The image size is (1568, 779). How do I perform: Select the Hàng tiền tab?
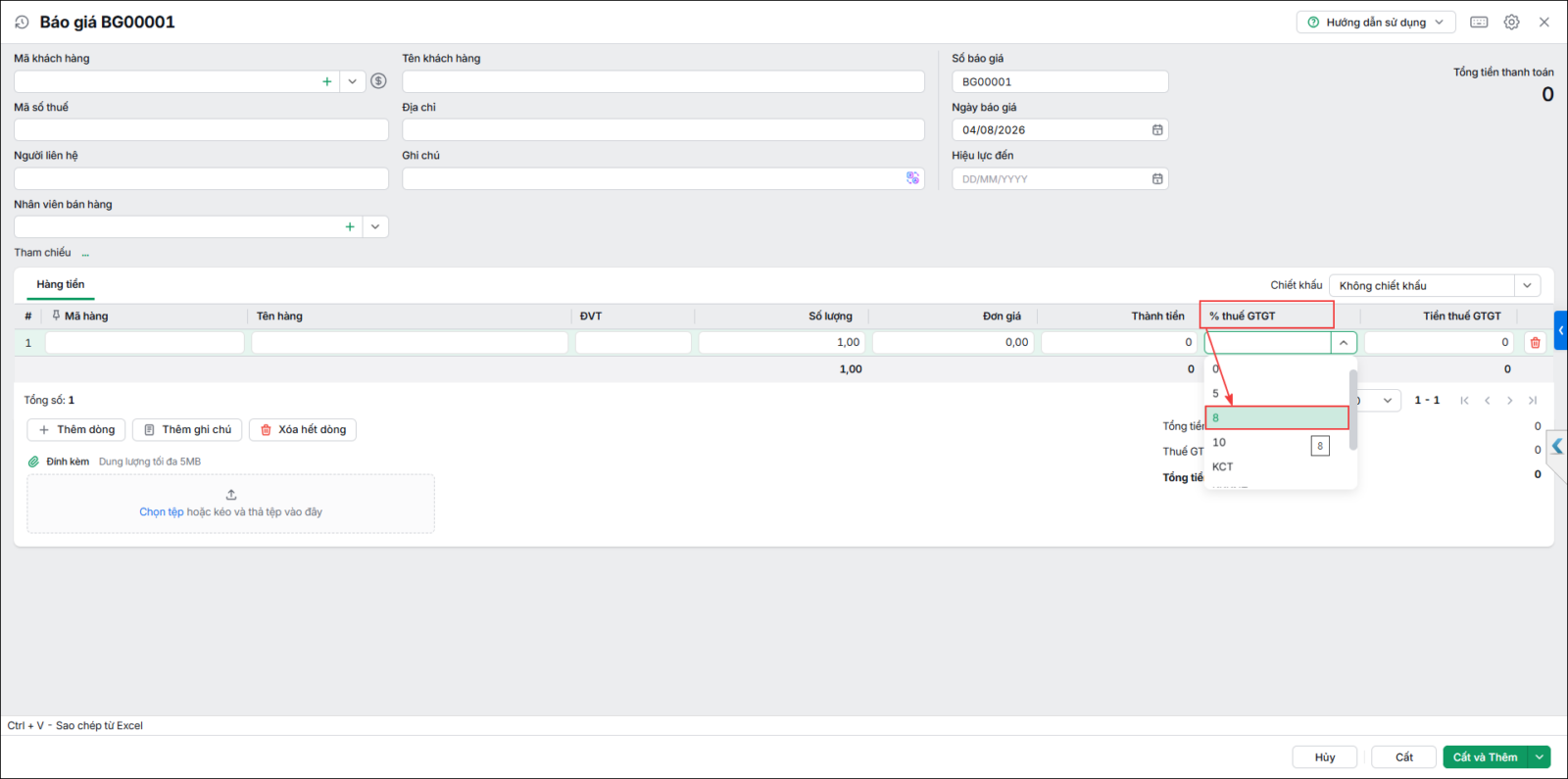click(x=61, y=284)
